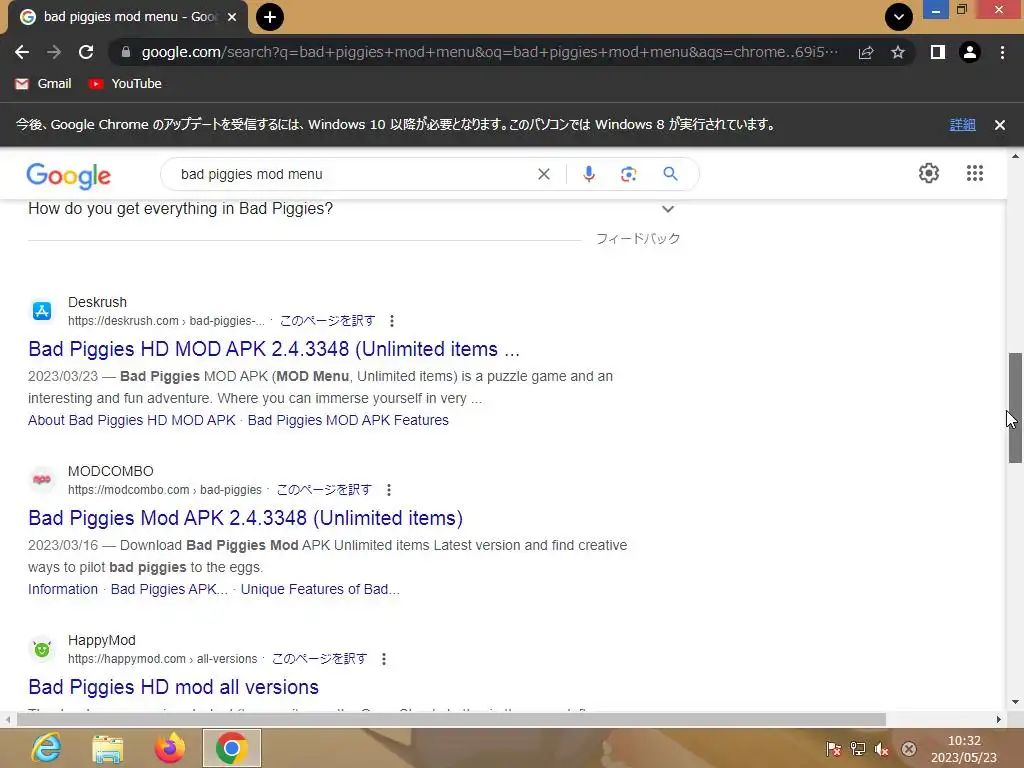Start voice search with microphone

pyautogui.click(x=588, y=174)
